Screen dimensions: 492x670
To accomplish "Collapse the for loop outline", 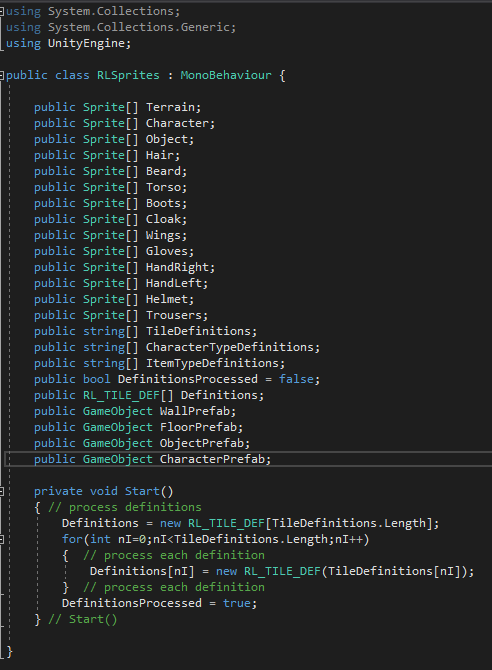I will pyautogui.click(x=2, y=539).
